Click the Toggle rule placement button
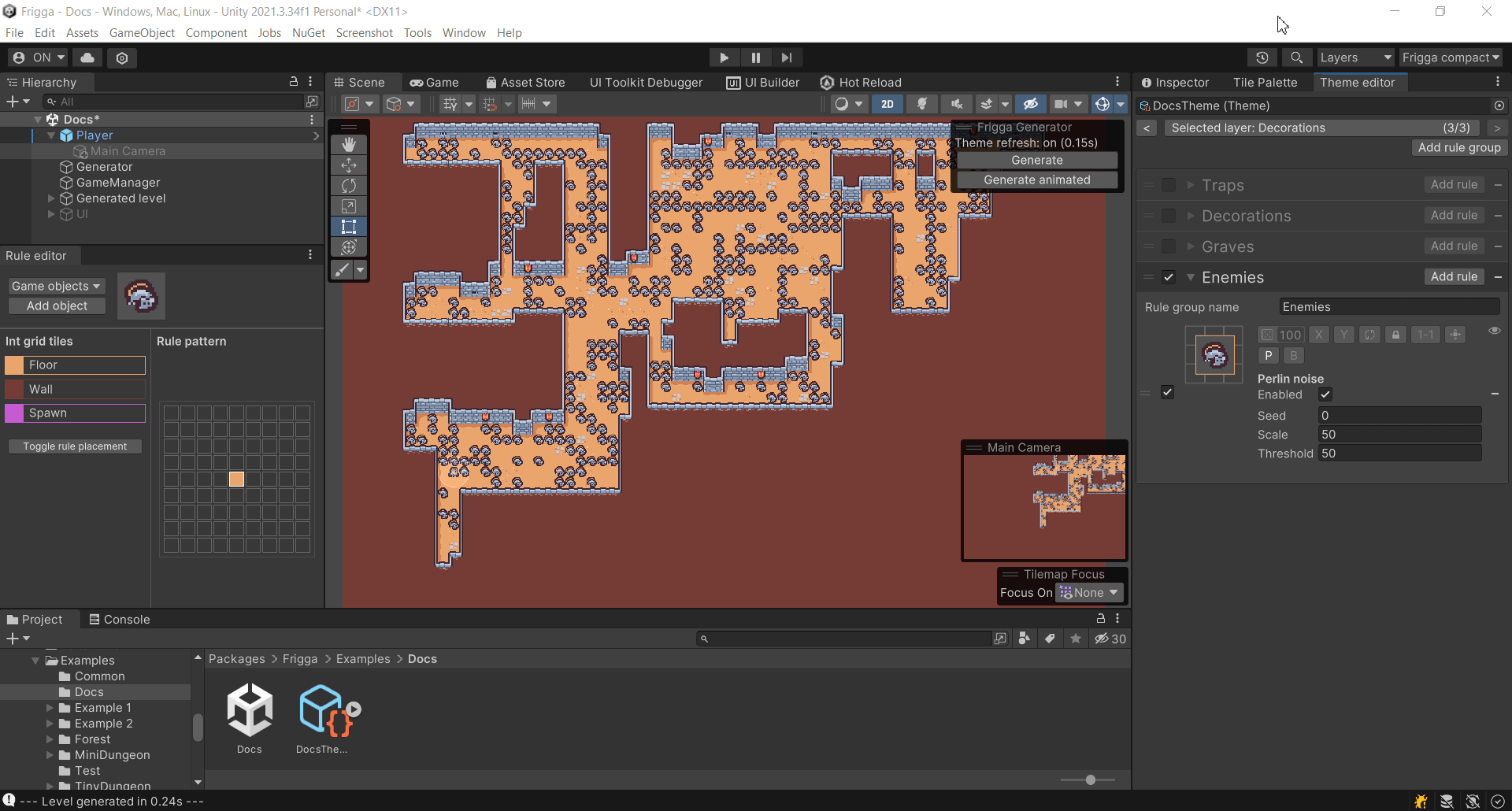1512x811 pixels. click(x=75, y=446)
